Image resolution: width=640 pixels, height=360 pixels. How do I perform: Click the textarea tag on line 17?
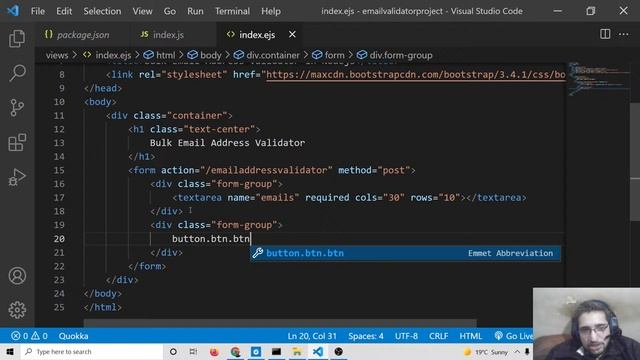(x=200, y=198)
